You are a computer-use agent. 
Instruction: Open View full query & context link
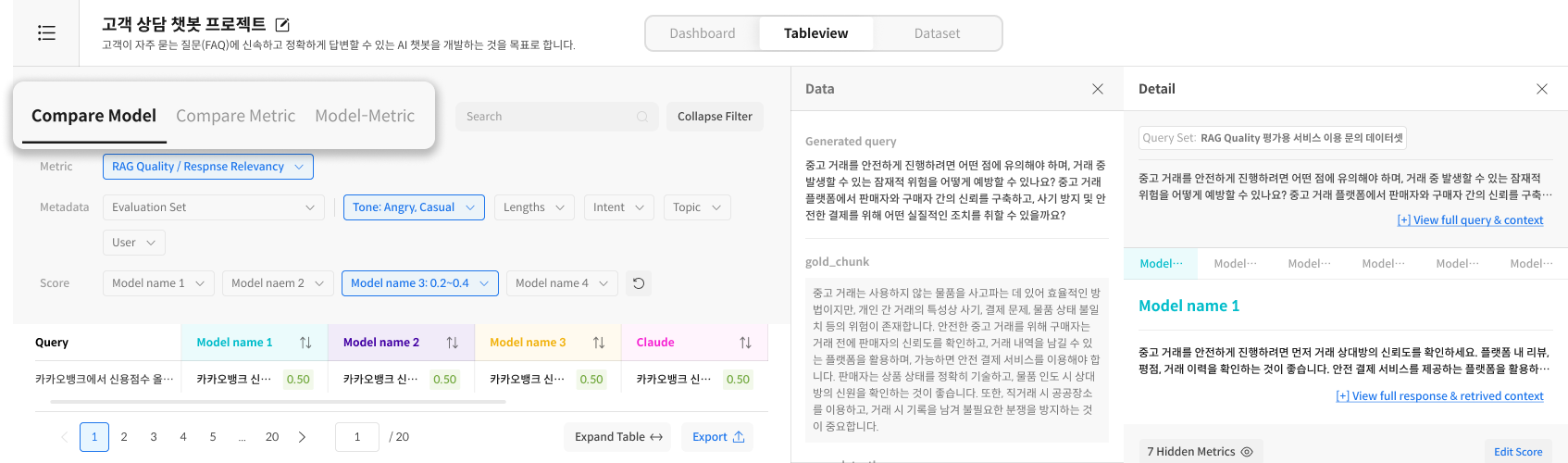[1470, 220]
